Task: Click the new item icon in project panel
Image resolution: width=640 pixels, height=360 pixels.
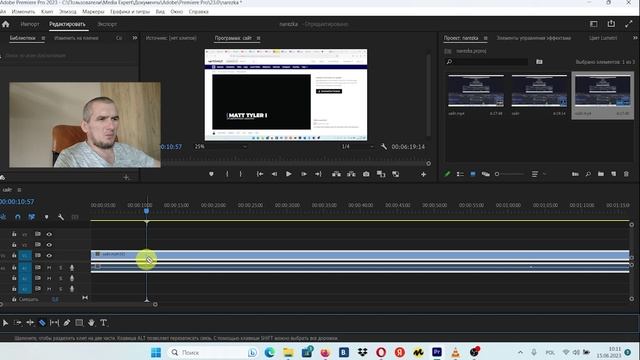Action: point(613,174)
